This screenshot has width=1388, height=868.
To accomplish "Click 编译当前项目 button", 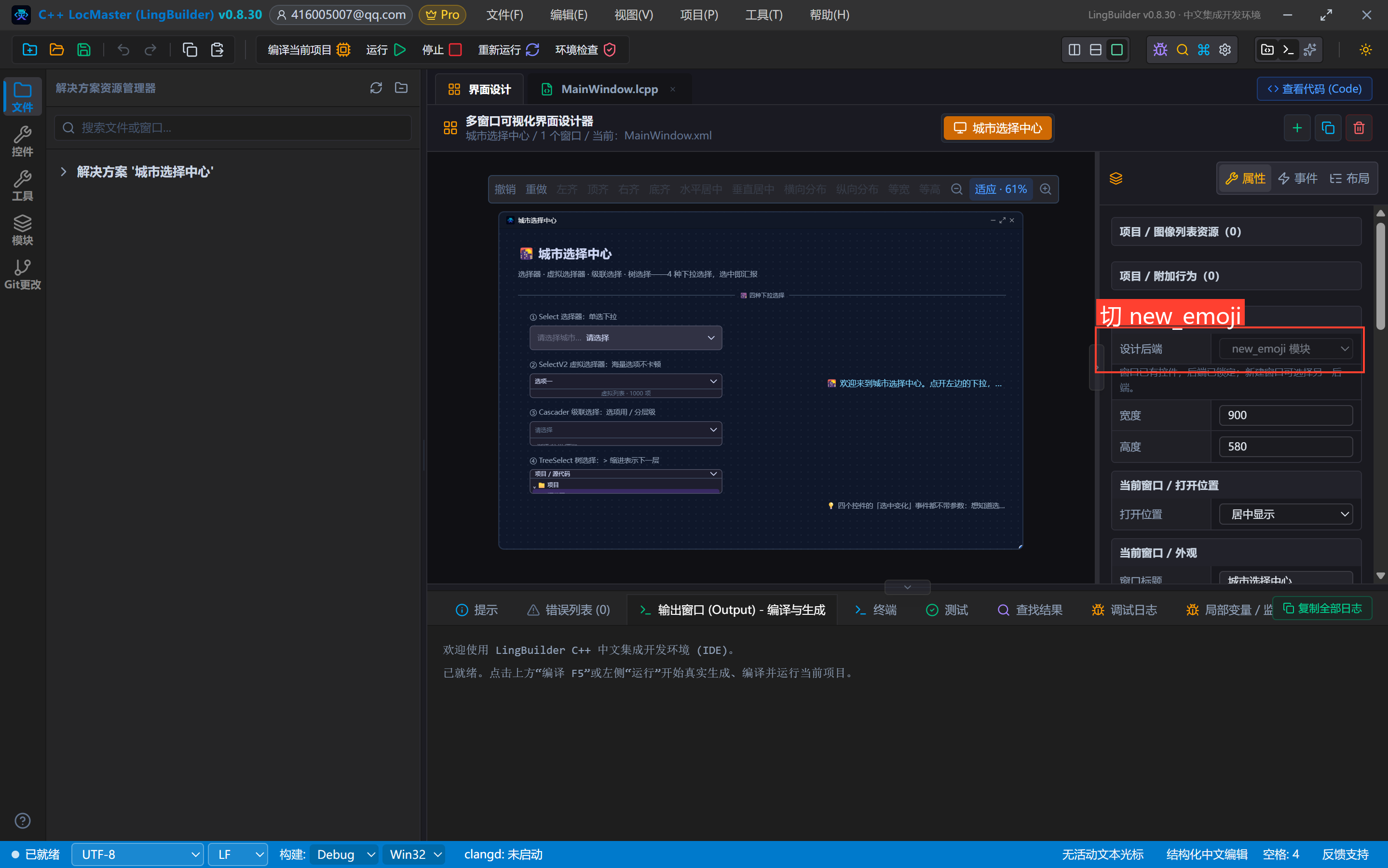I will 309,50.
